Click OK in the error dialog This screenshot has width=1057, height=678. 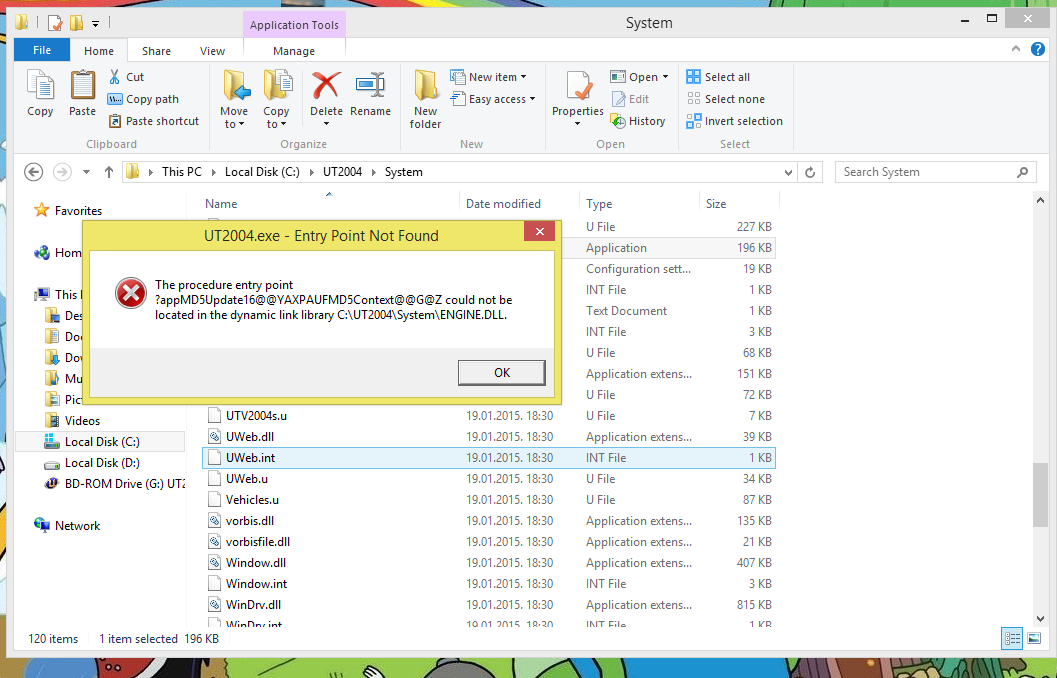(x=502, y=373)
